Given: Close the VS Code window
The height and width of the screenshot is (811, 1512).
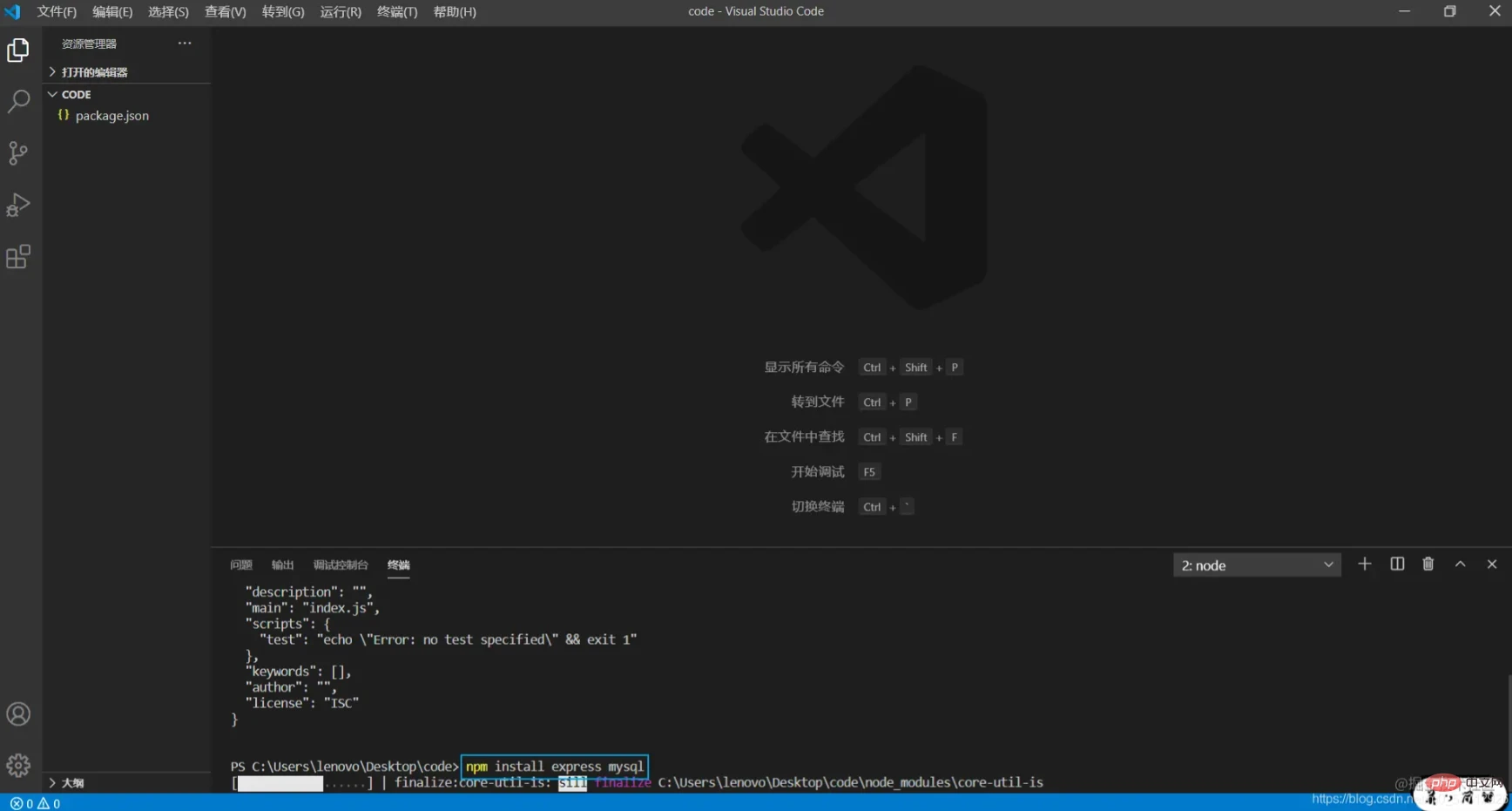Looking at the screenshot, I should pos(1494,11).
